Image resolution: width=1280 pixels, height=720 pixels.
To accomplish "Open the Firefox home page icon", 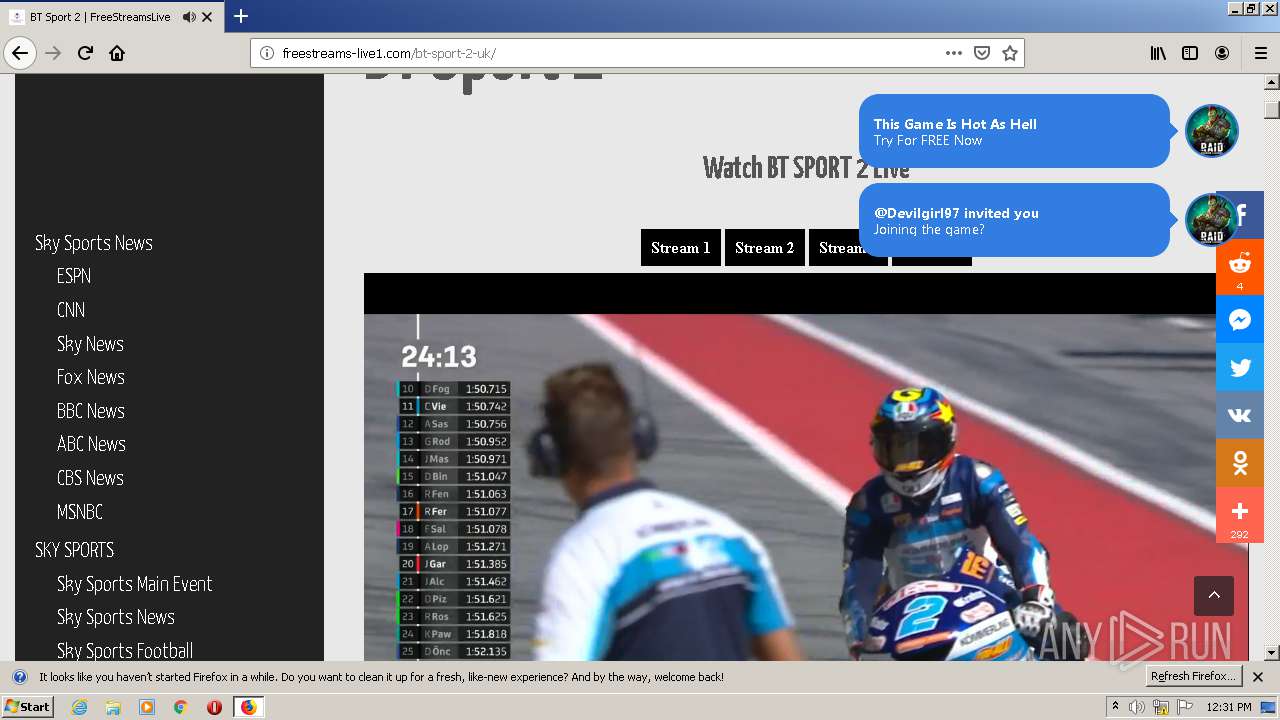I will pos(117,53).
